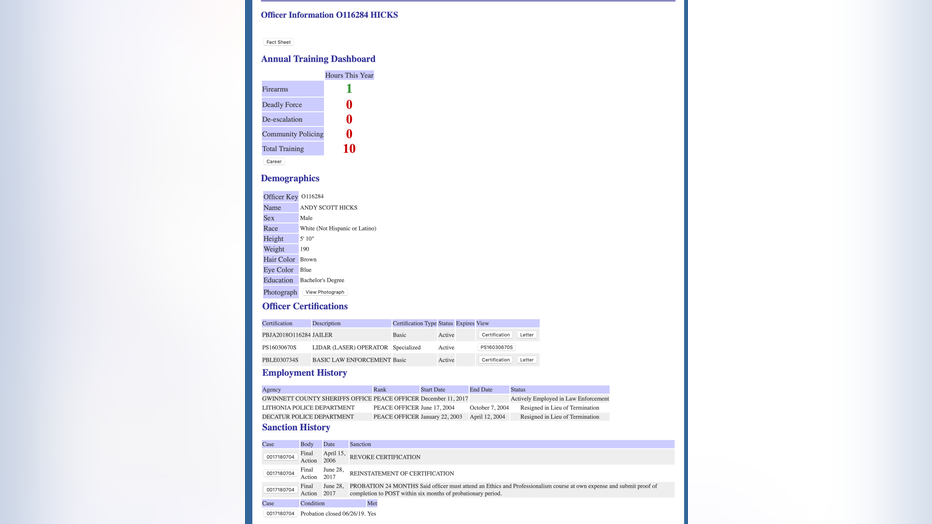
Task: Open case 0017180704 for REINSTATEMENT OF CERTIFICATION
Action: [x=281, y=474]
